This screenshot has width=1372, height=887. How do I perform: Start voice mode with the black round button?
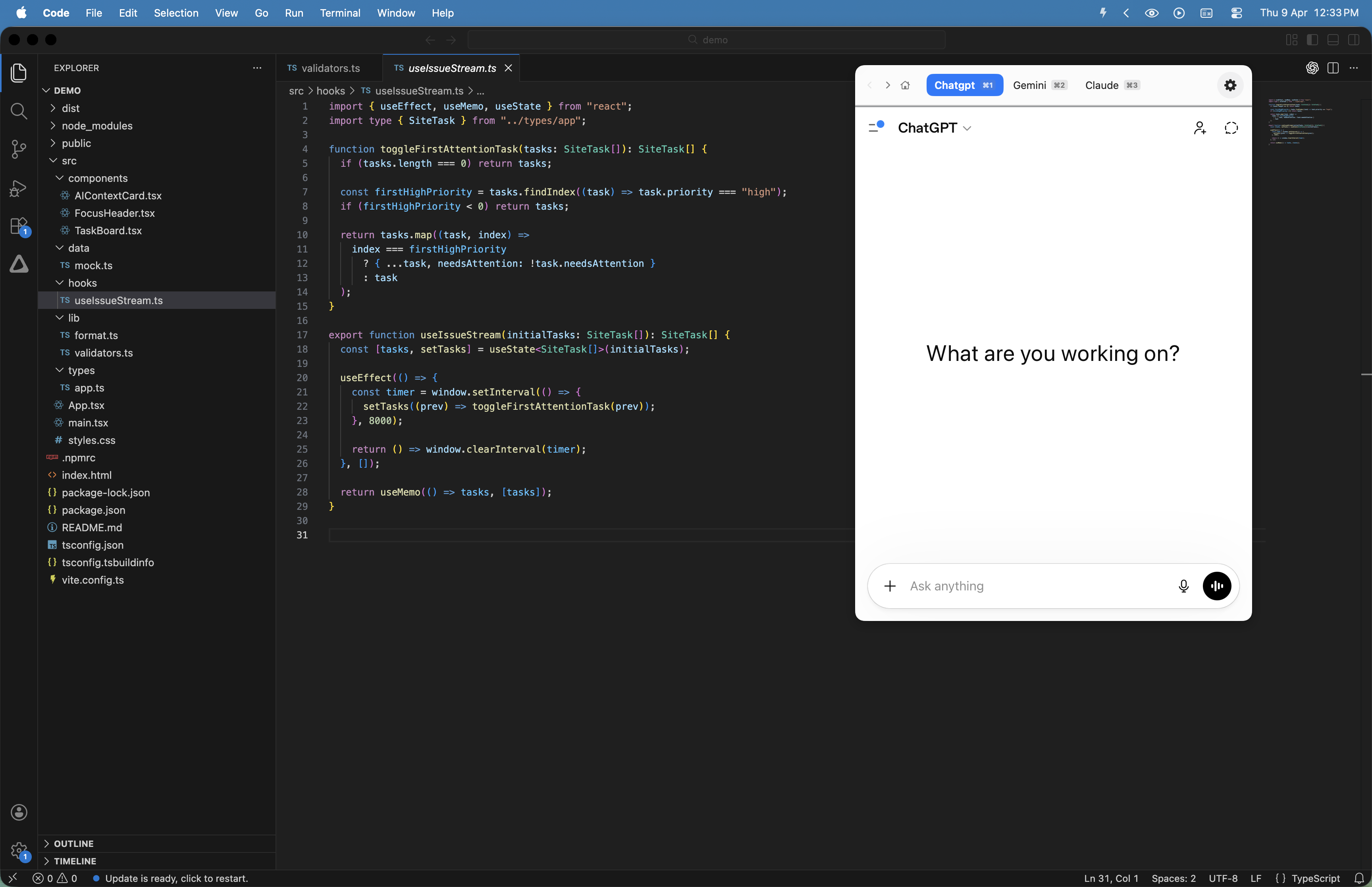(x=1216, y=586)
